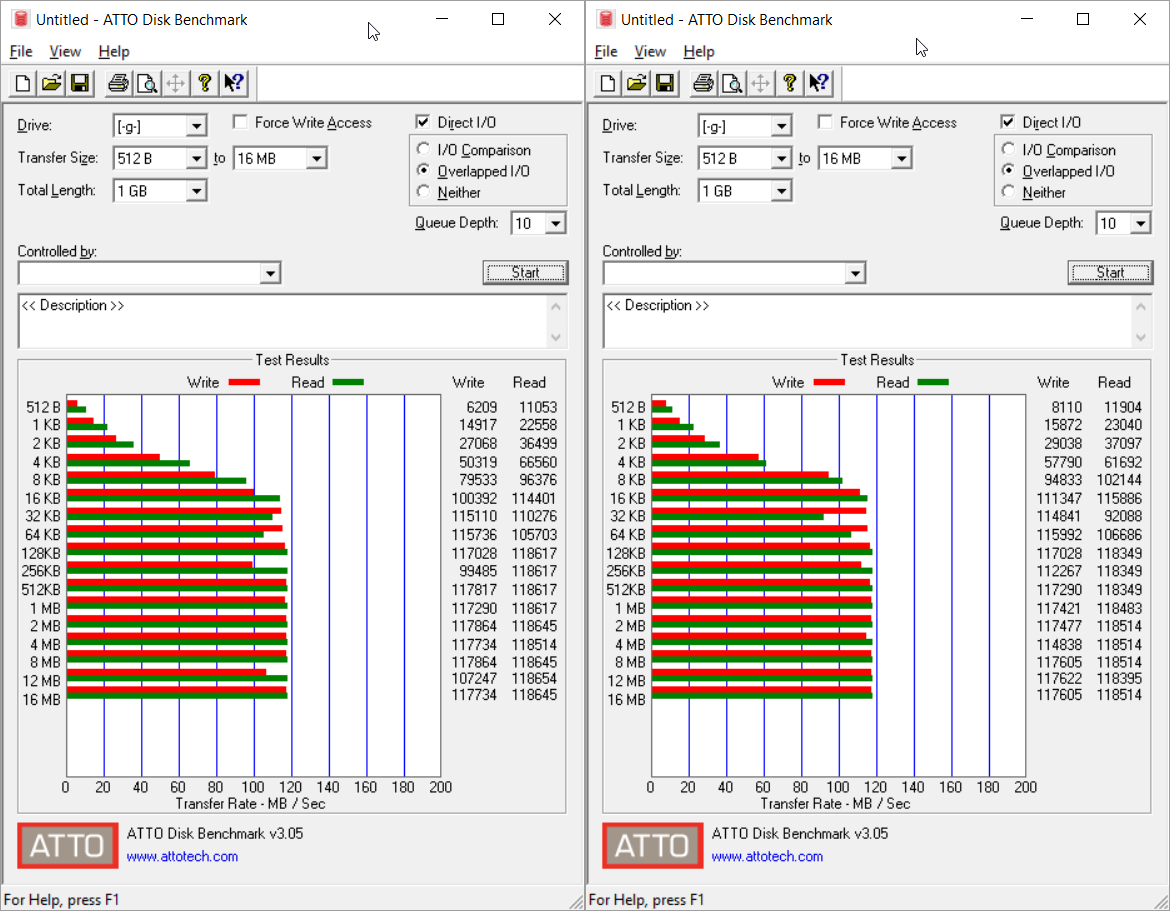Select Overlapped I/O radio in left window
Image resolution: width=1170 pixels, height=911 pixels.
tap(424, 170)
